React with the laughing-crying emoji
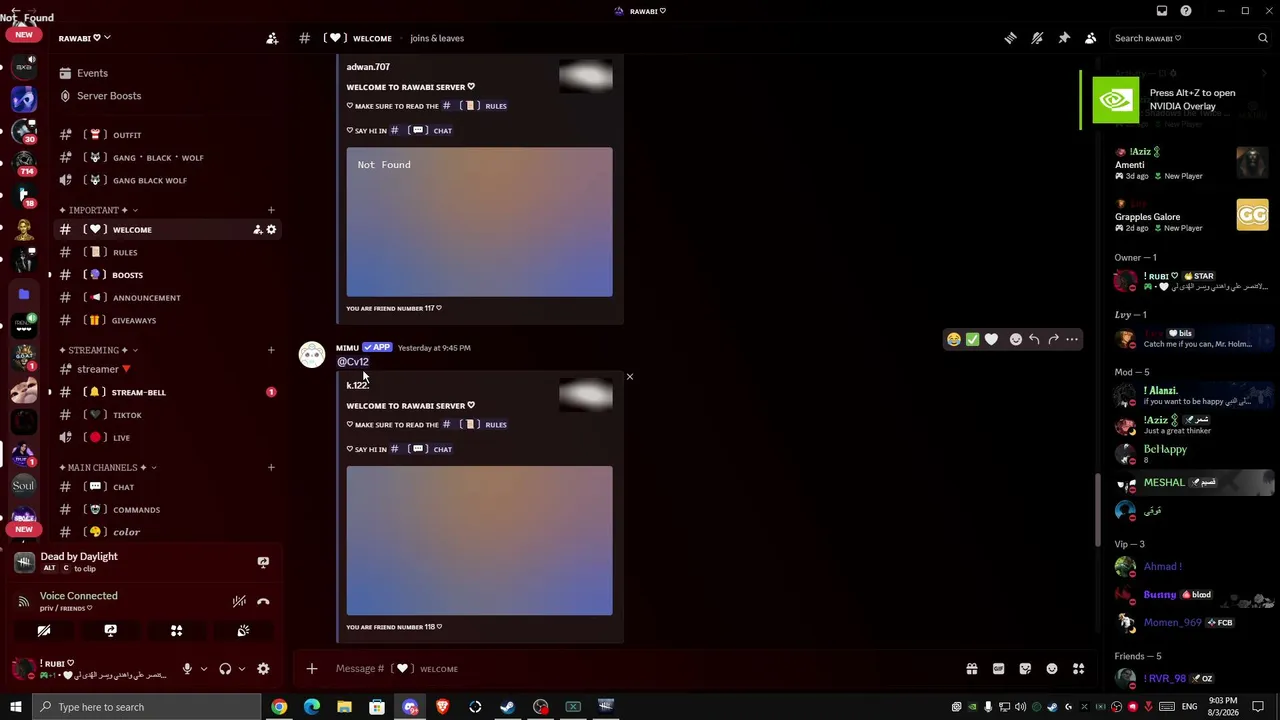 point(954,340)
